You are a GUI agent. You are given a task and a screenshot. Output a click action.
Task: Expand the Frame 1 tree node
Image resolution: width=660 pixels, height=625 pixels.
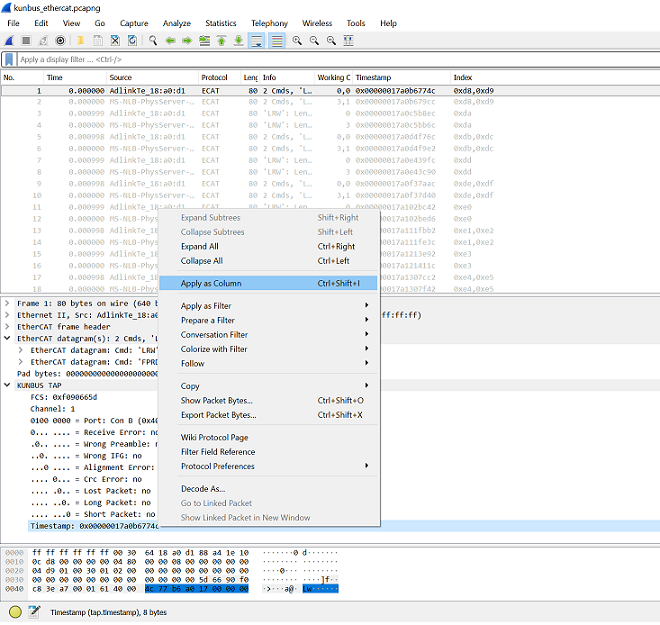[x=7, y=303]
